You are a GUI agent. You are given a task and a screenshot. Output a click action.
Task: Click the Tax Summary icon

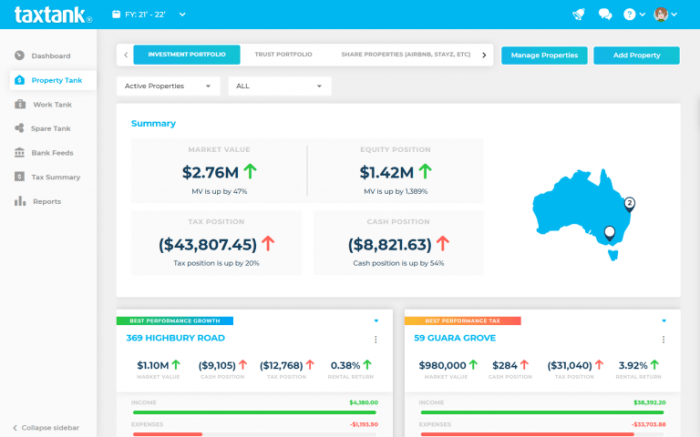pyautogui.click(x=19, y=176)
